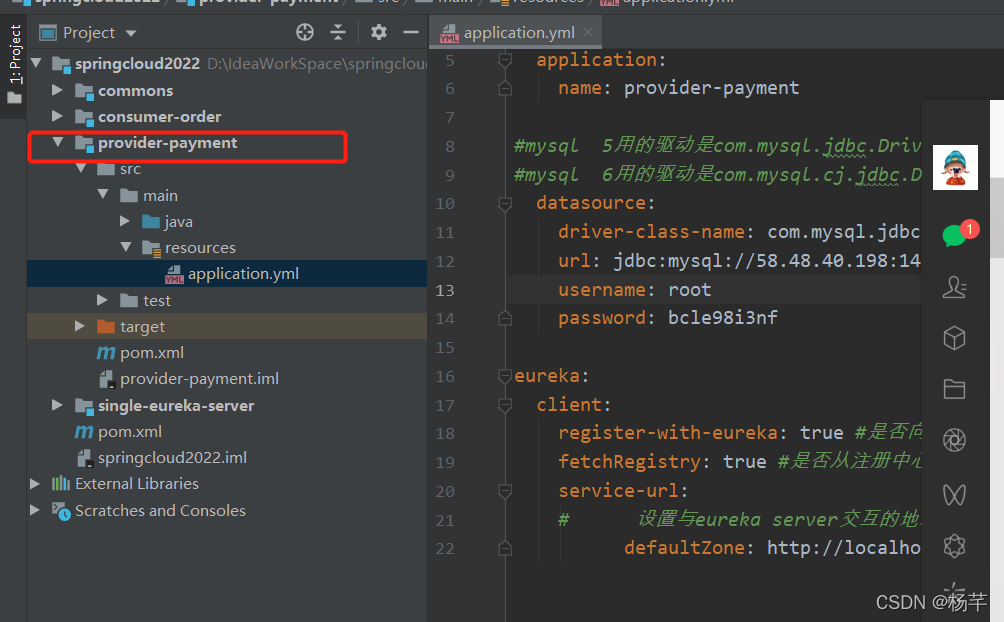1004x622 pixels.
Task: Fold the service-url block at line 20
Action: pyautogui.click(x=505, y=491)
